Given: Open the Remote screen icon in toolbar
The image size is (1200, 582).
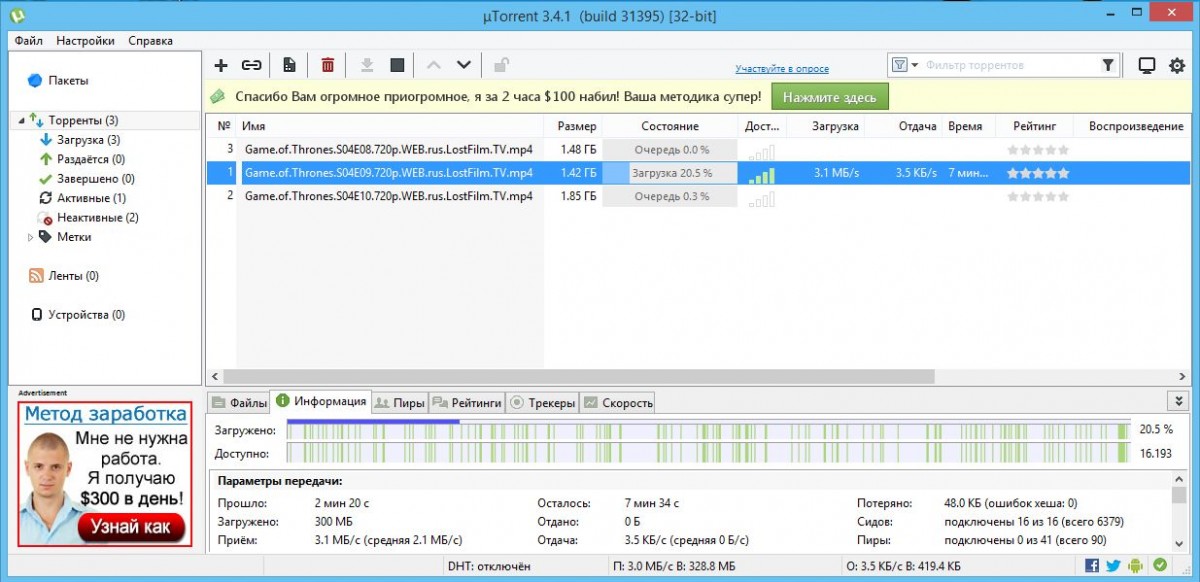Looking at the screenshot, I should coord(1147,65).
